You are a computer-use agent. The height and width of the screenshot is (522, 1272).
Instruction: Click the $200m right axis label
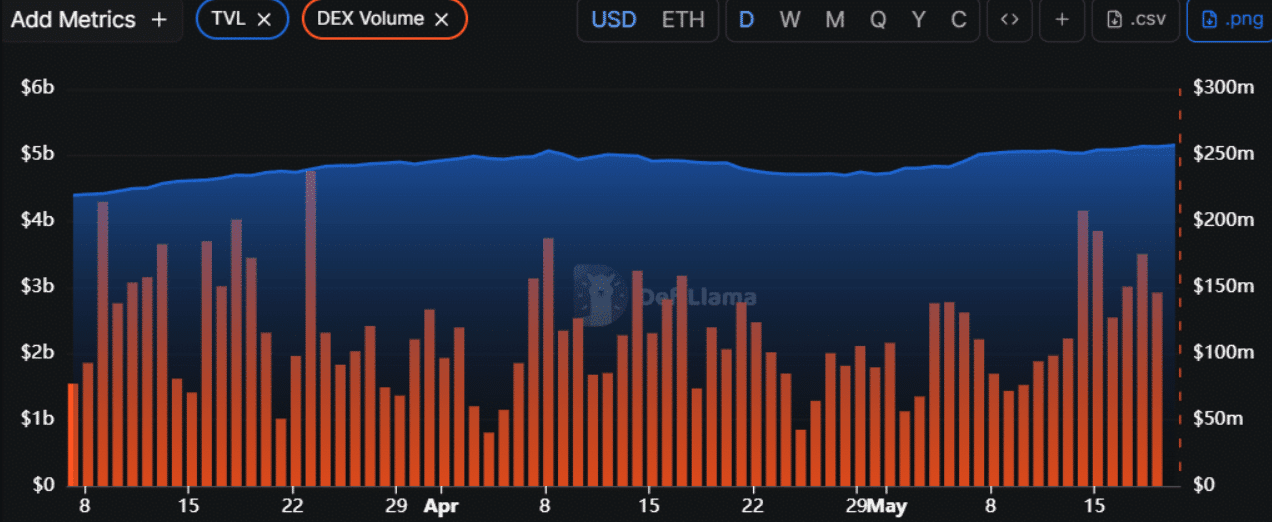[1225, 220]
